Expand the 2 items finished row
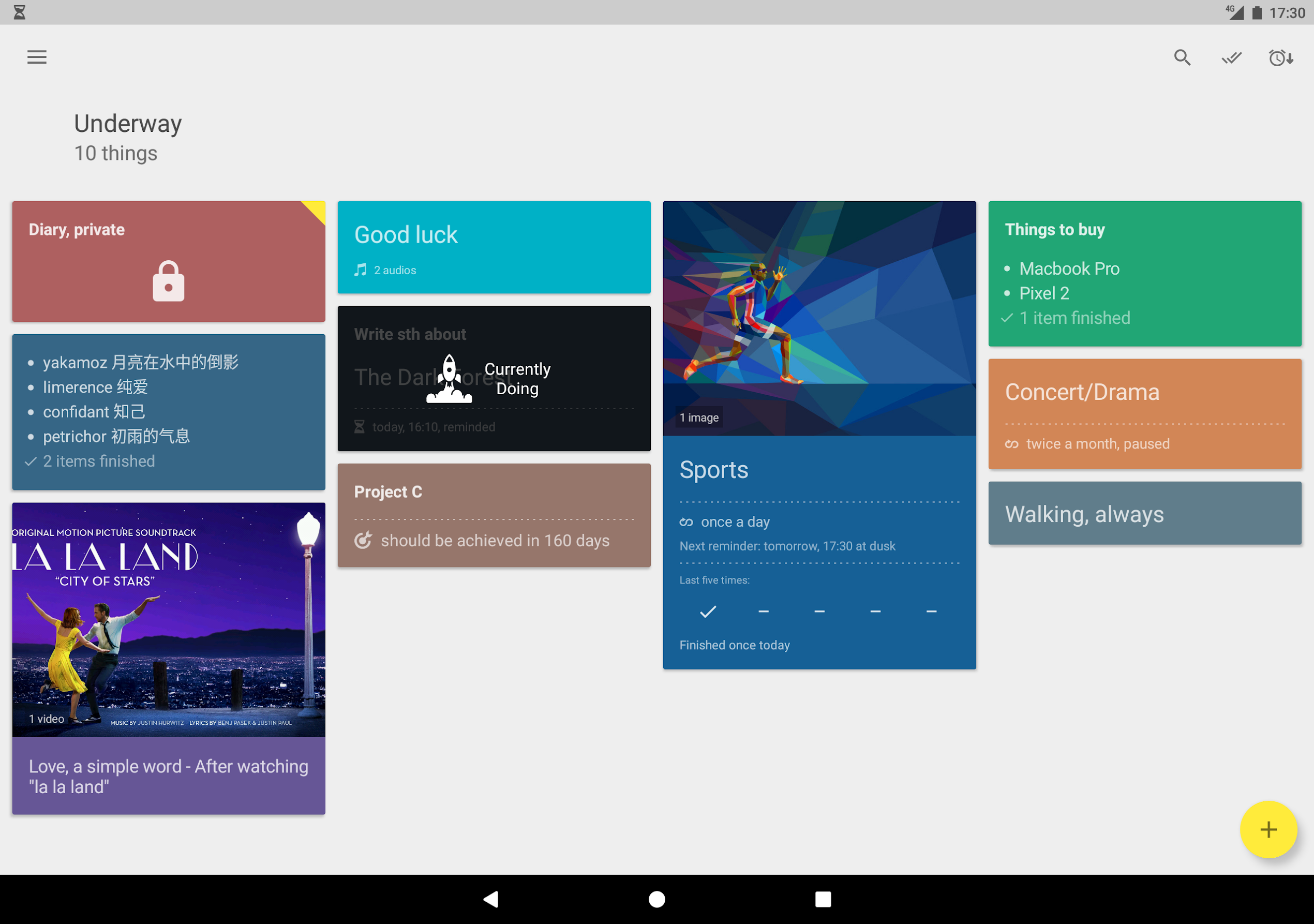Screen dimensions: 1314x924 click(98, 461)
